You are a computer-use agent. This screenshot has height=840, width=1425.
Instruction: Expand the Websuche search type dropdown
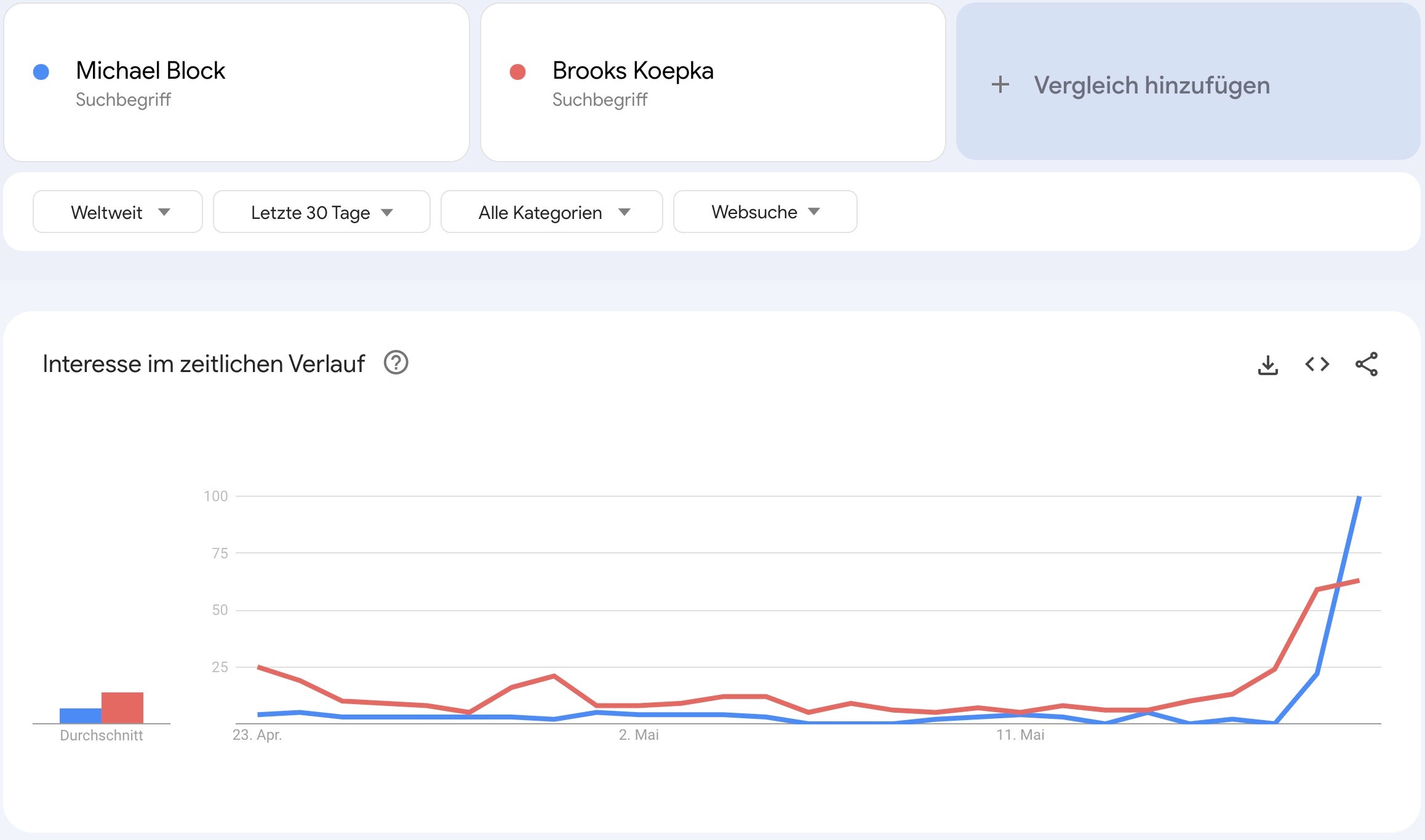coord(765,212)
